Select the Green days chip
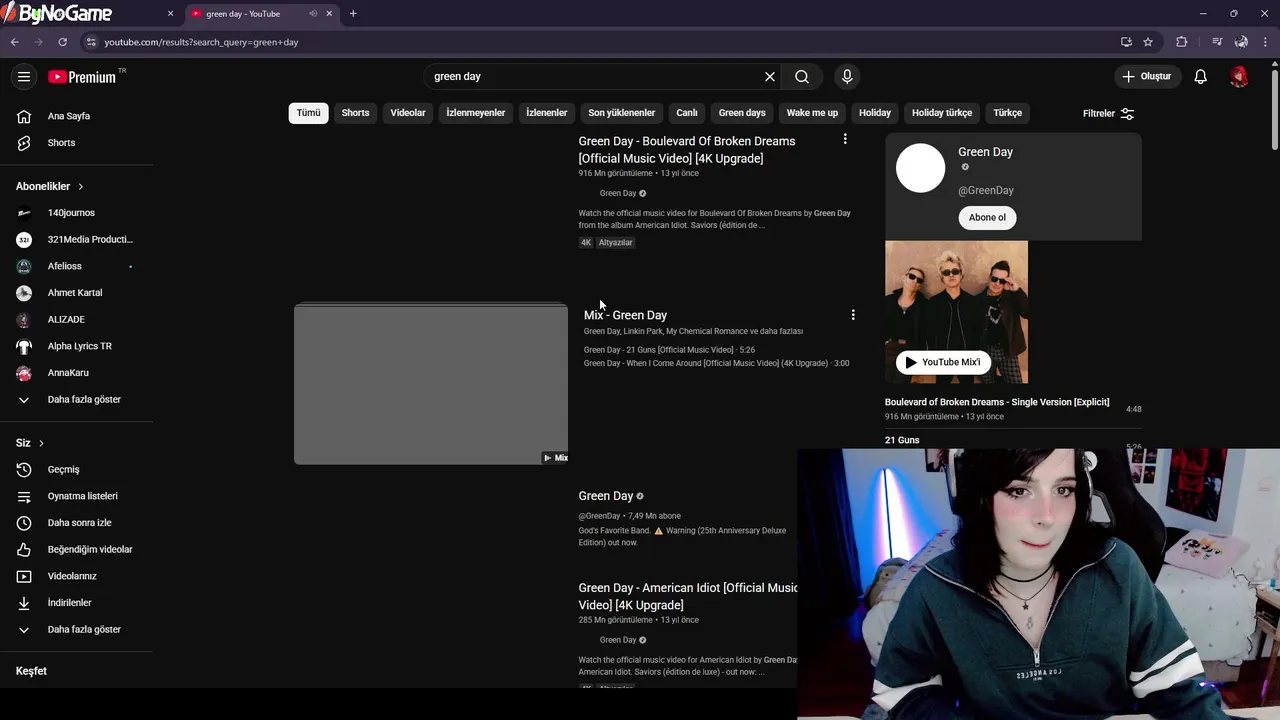Image resolution: width=1280 pixels, height=720 pixels. click(742, 113)
